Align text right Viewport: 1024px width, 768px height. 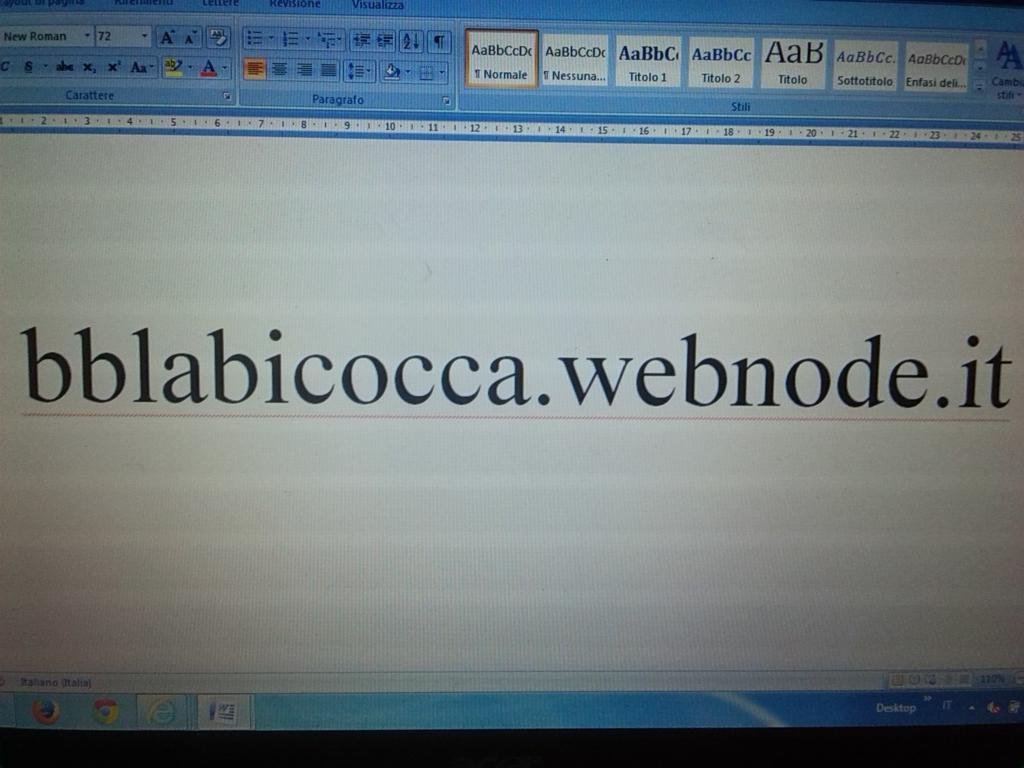304,70
